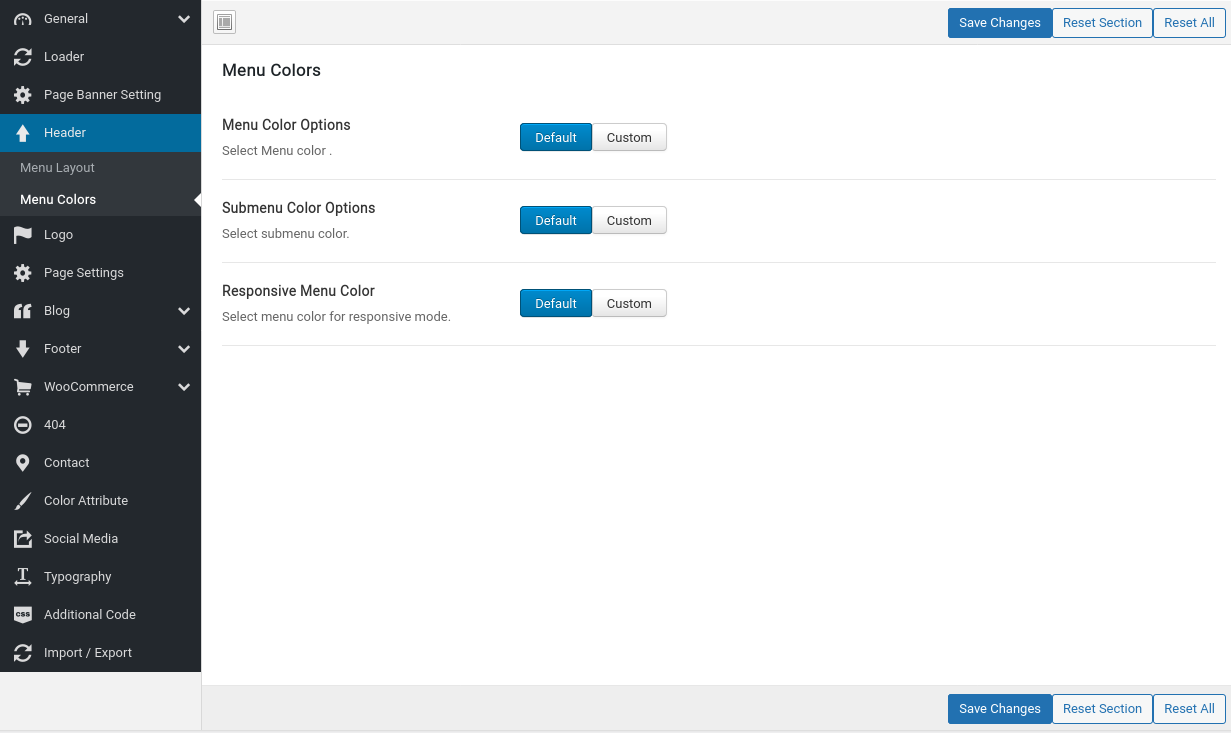Click the Additional Code CSS icon
Viewport: 1231px width, 733px height.
click(x=23, y=615)
